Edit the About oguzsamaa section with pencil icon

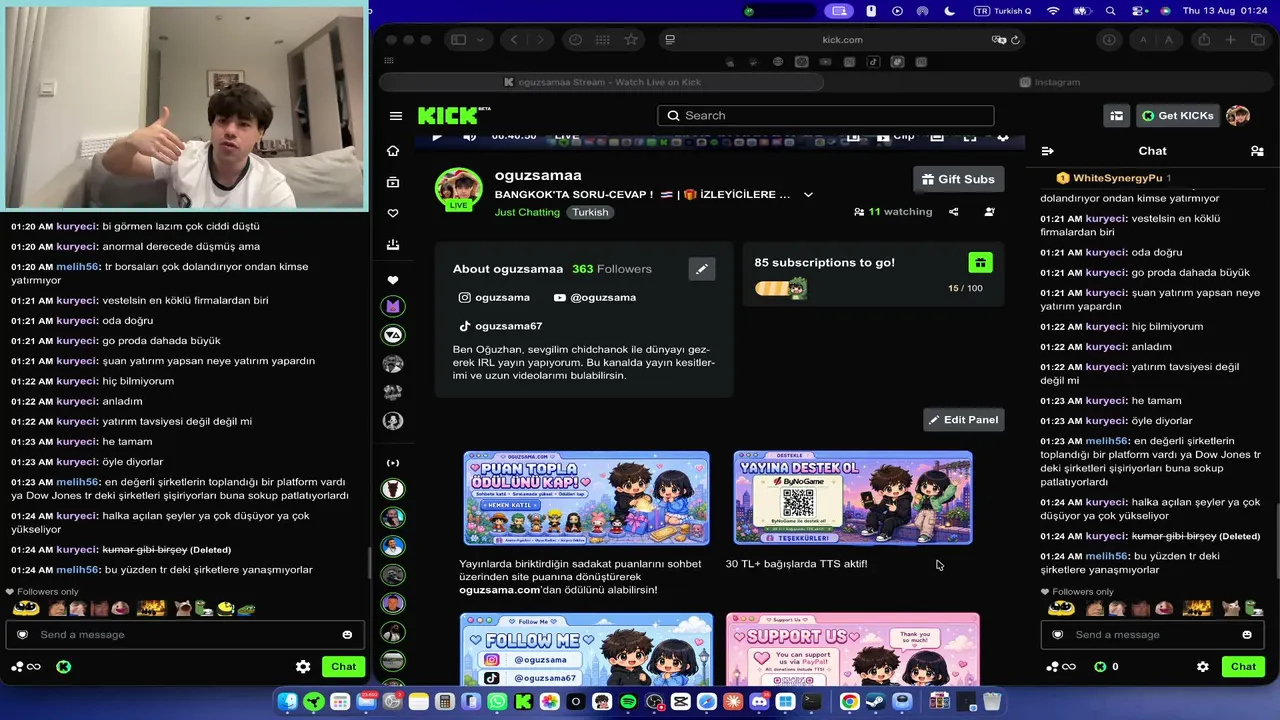click(x=702, y=269)
